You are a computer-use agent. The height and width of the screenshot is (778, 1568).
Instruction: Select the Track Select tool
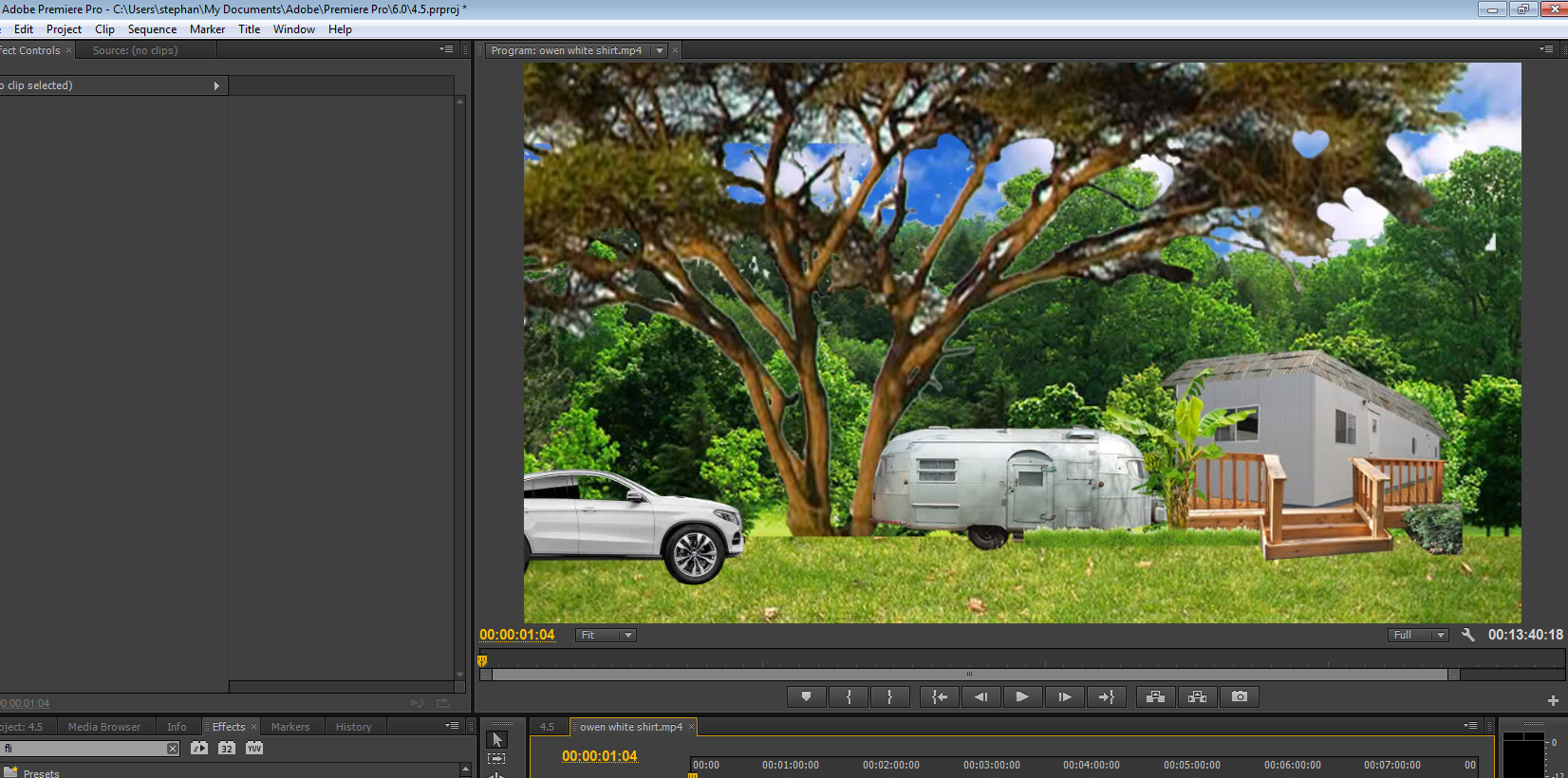click(x=496, y=759)
